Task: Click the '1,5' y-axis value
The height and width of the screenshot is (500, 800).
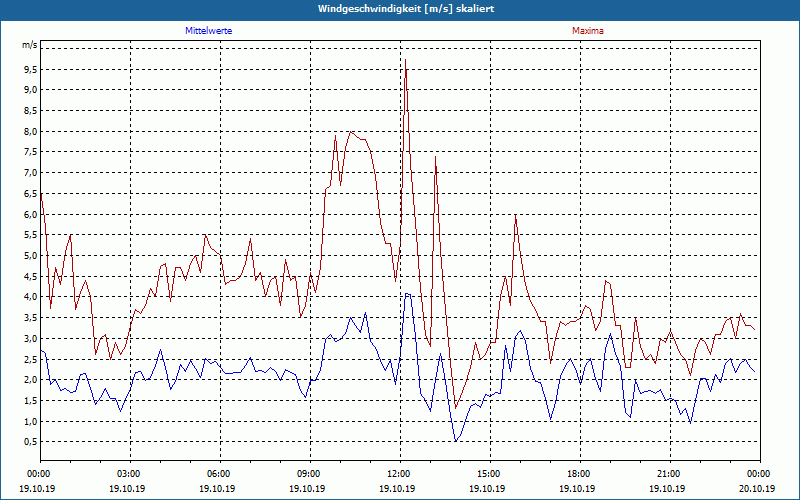Action: pos(31,401)
